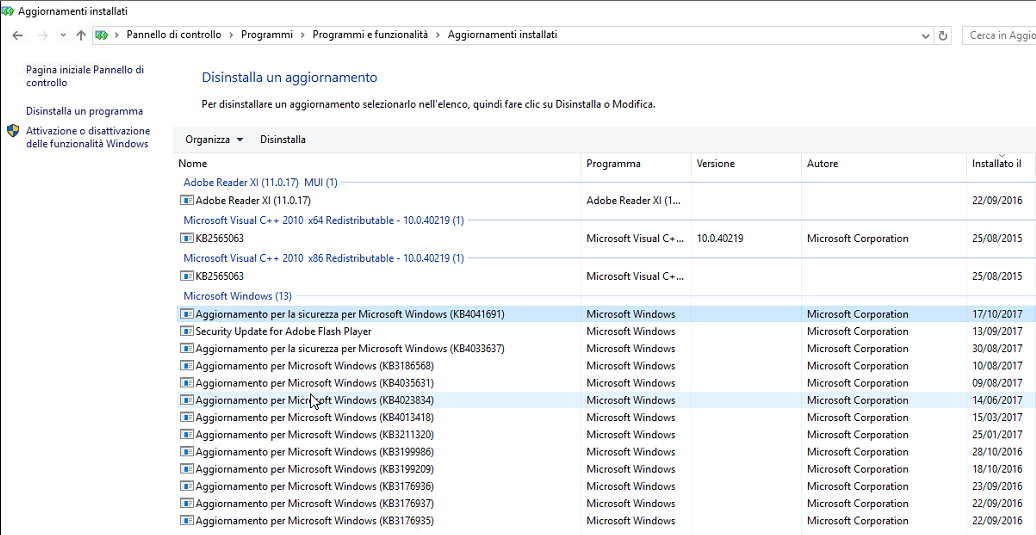The width and height of the screenshot is (1036, 535).
Task: Click the date 13/09/2017
Action: (x=997, y=332)
